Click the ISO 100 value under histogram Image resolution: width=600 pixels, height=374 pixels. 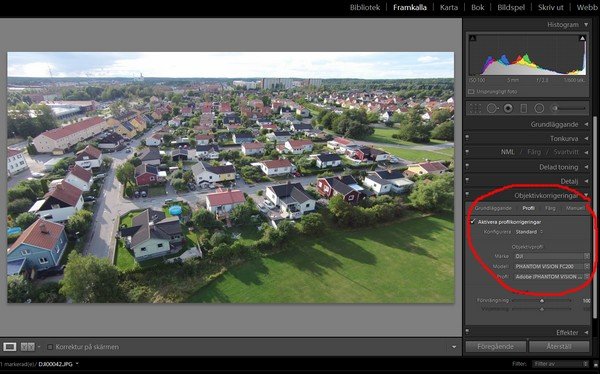[x=477, y=81]
